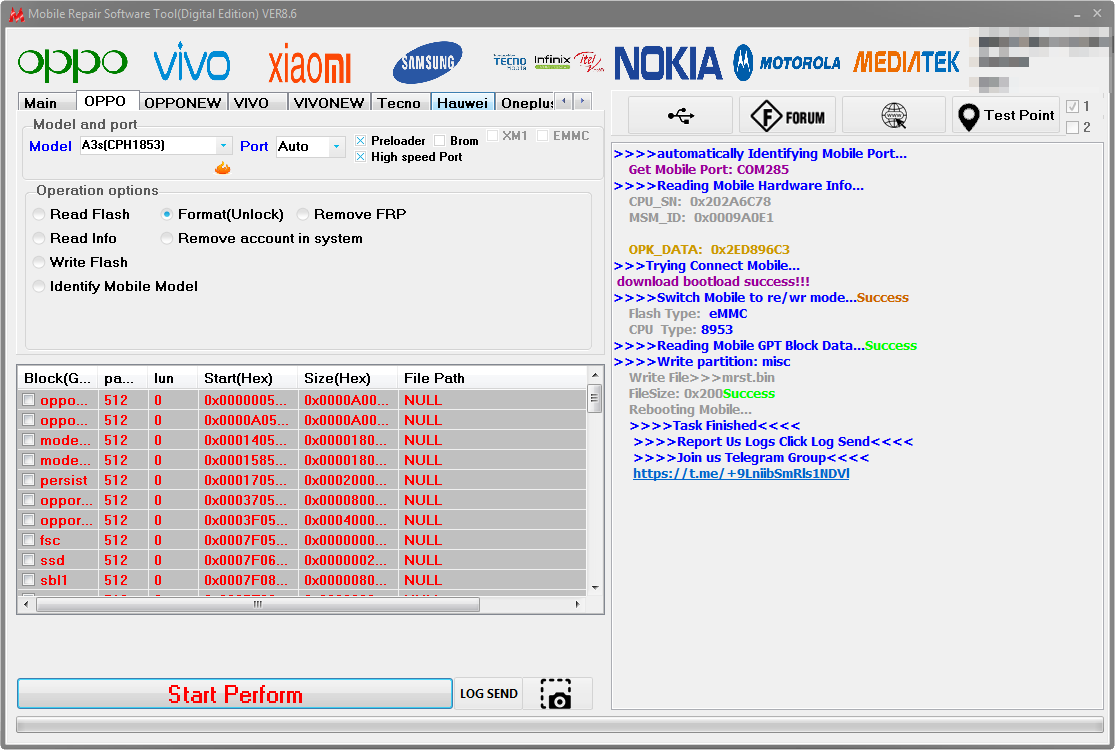Click the File Path column header
Screen dimensions: 1115x750
pos(492,378)
